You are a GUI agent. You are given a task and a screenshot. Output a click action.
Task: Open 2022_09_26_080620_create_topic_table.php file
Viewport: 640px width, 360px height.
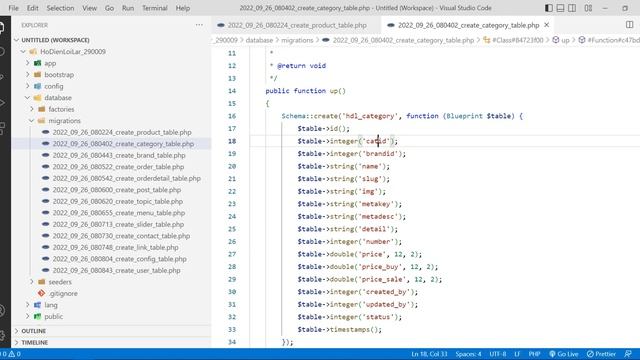118,201
